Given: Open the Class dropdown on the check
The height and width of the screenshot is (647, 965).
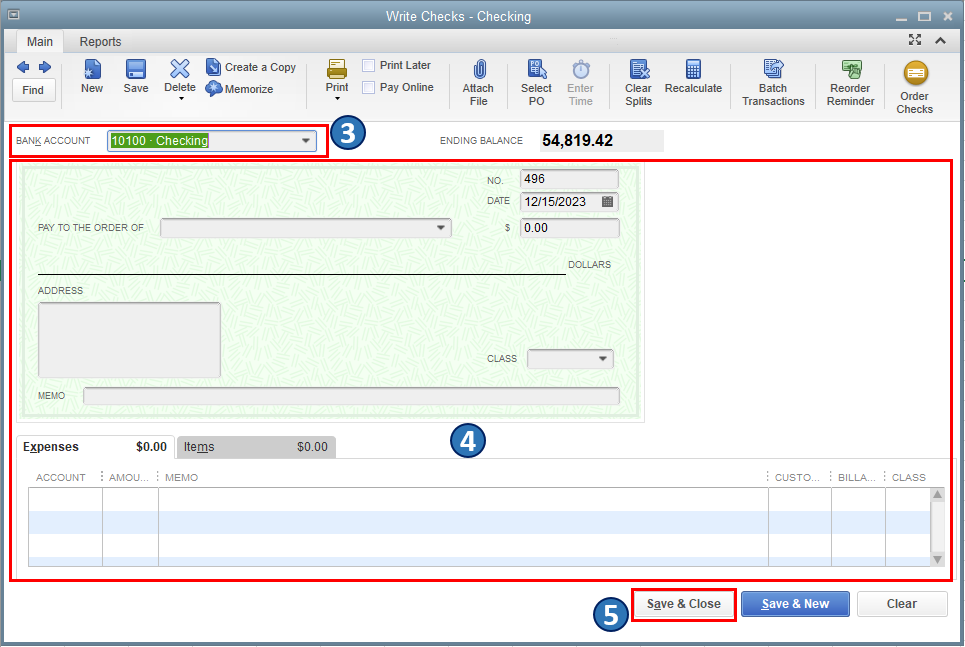Looking at the screenshot, I should [x=603, y=358].
